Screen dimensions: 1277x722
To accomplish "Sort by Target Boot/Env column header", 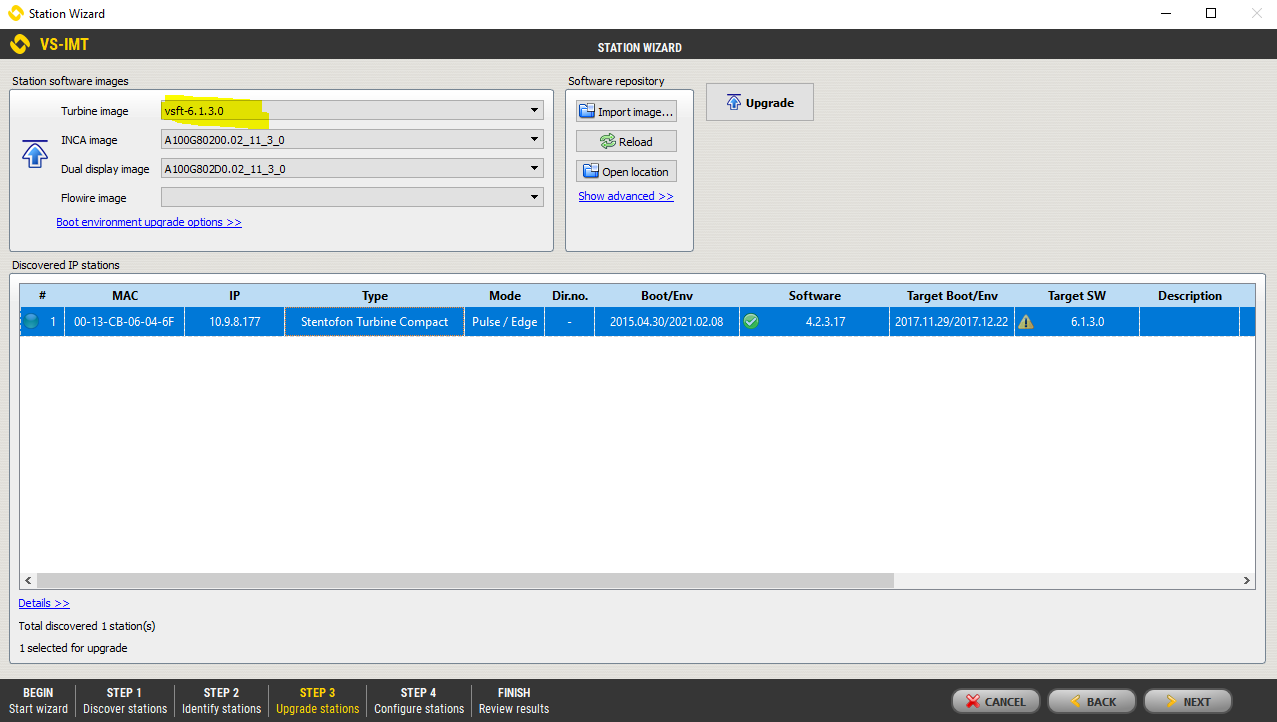I will click(x=952, y=295).
